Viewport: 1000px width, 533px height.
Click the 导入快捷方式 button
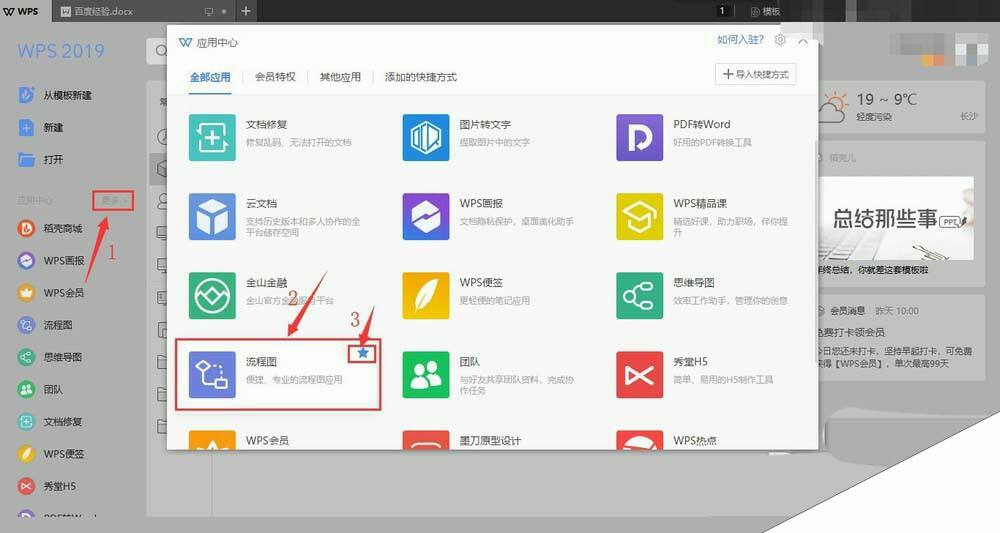(755, 74)
